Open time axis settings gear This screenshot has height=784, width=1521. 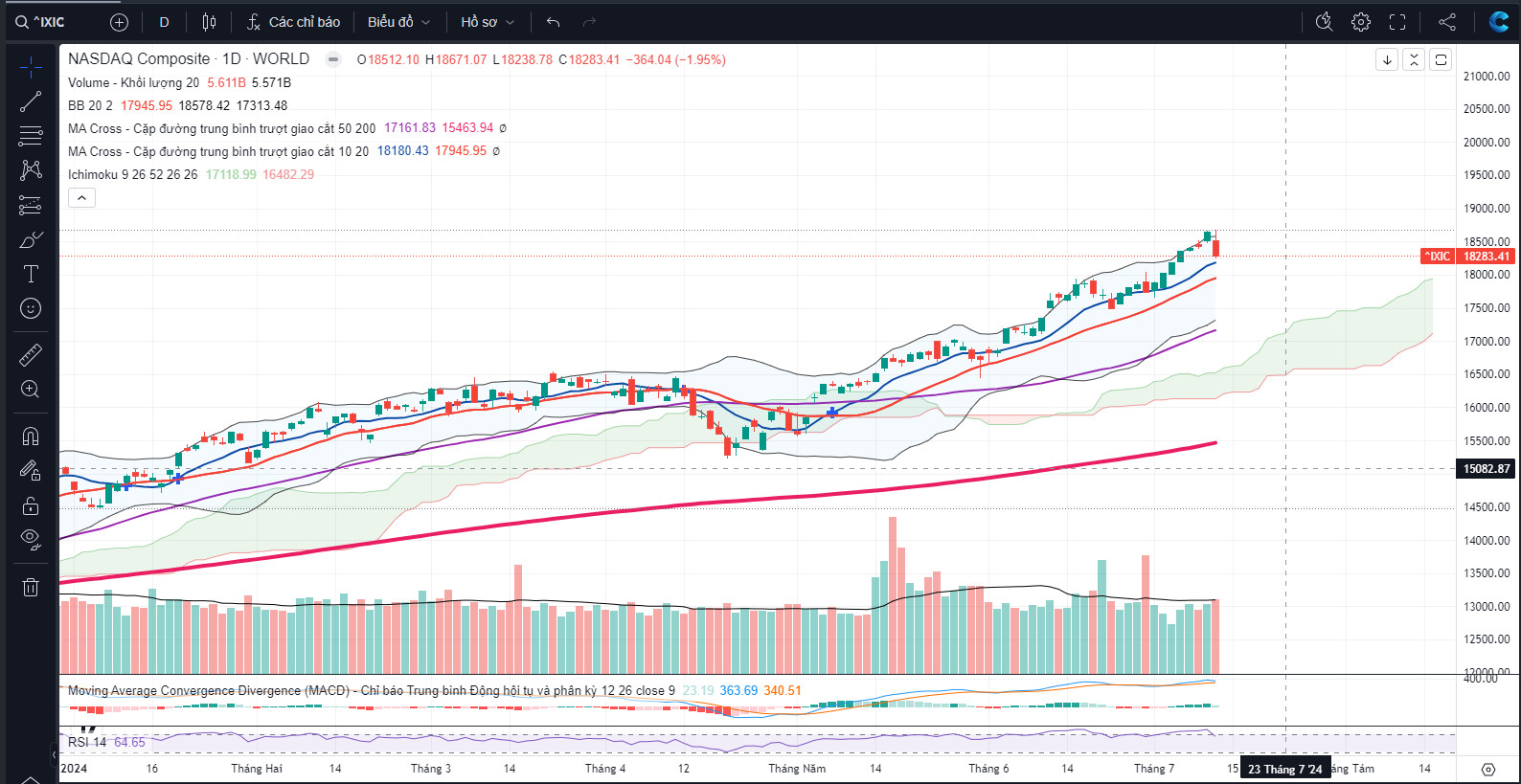(x=1487, y=769)
